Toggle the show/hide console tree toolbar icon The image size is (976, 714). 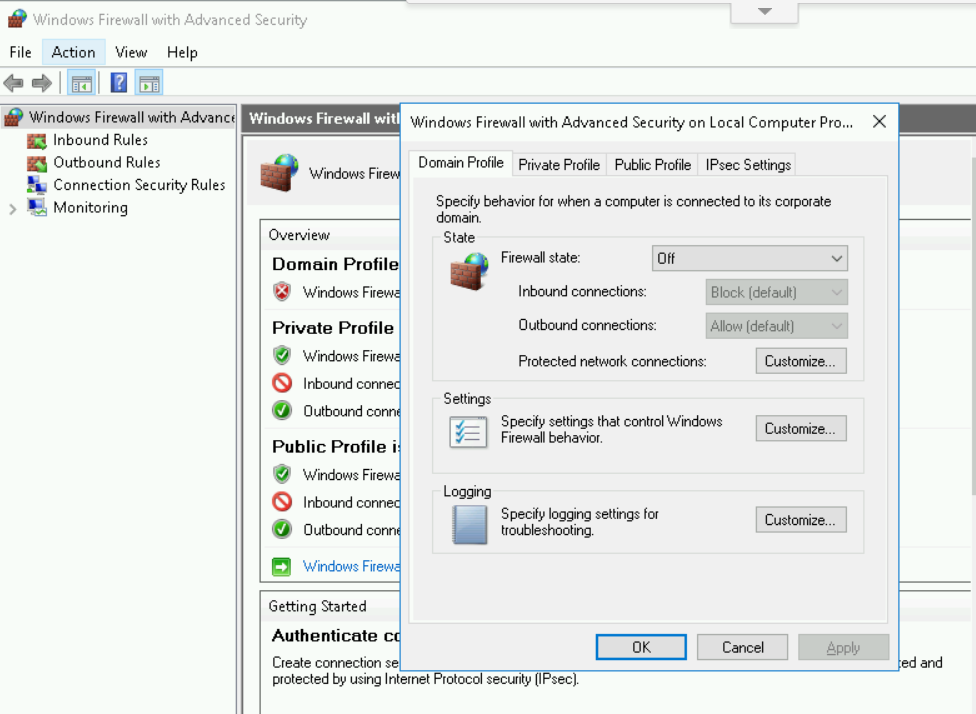click(82, 83)
